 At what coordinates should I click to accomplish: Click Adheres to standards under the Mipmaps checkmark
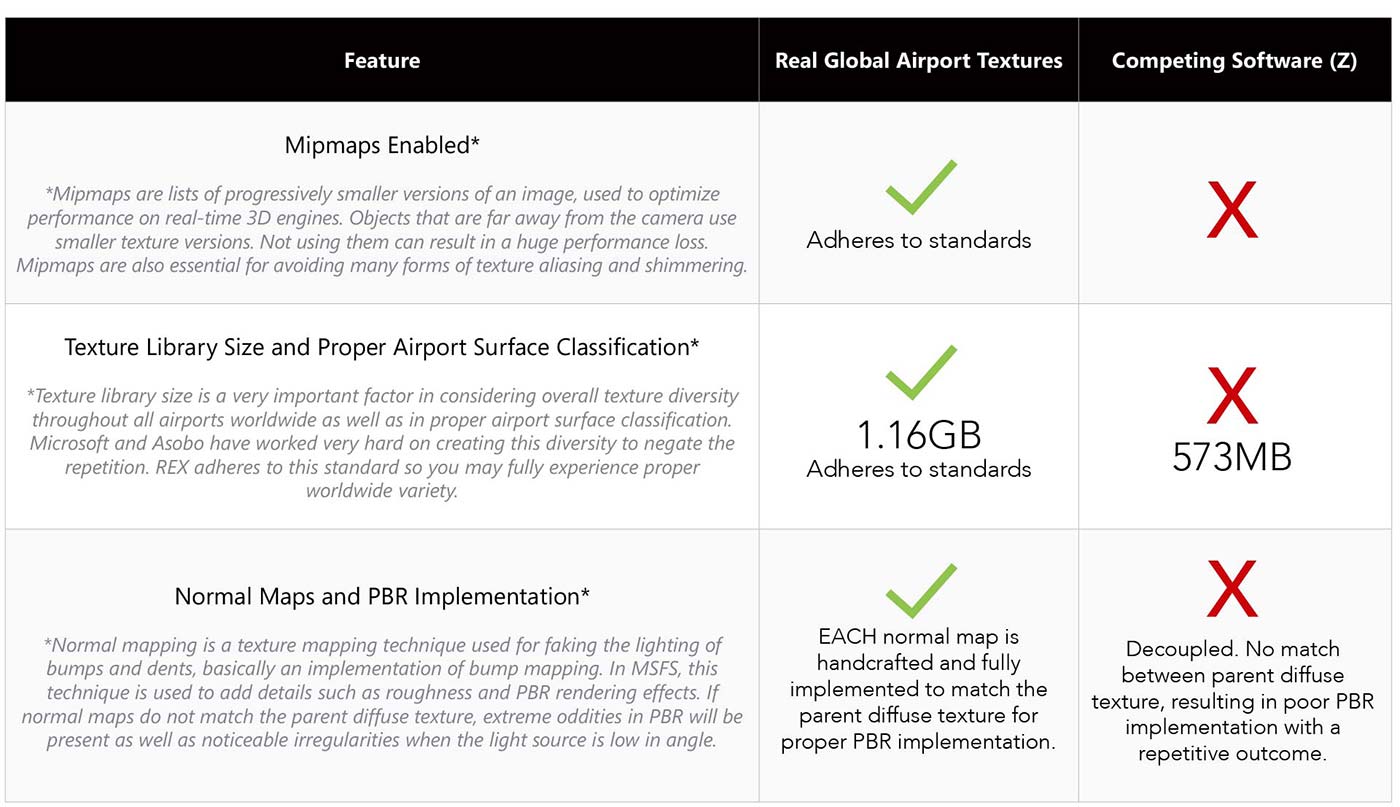tap(919, 241)
